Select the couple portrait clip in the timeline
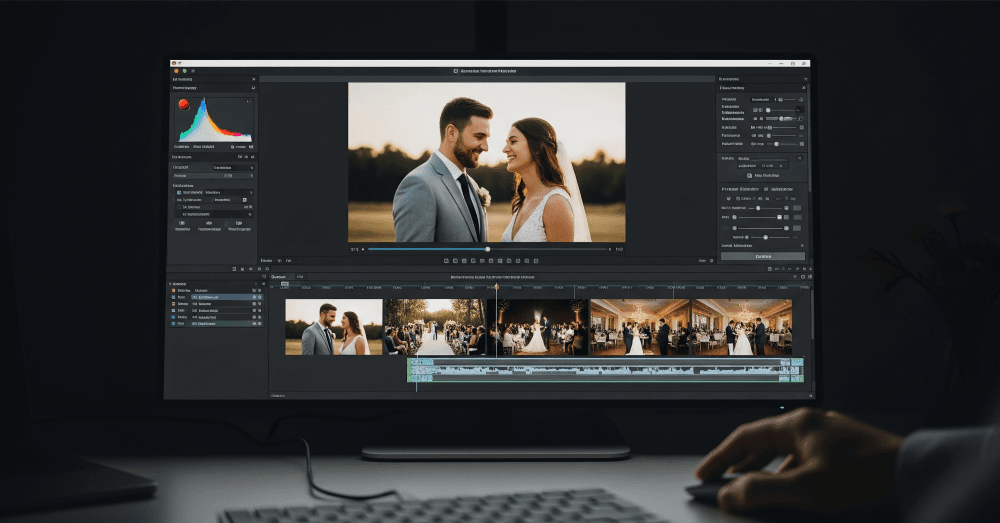This screenshot has width=1000, height=523. pyautogui.click(x=334, y=326)
